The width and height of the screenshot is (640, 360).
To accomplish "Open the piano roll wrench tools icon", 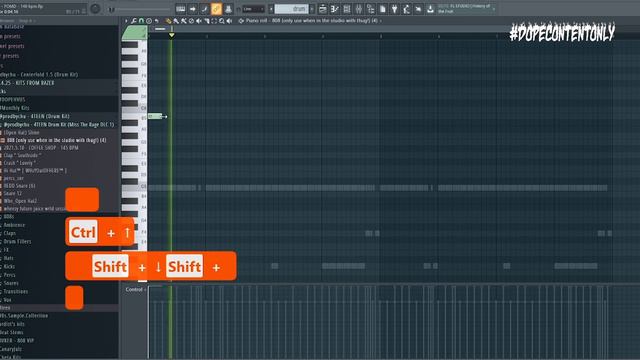I will pyautogui.click(x=133, y=21).
